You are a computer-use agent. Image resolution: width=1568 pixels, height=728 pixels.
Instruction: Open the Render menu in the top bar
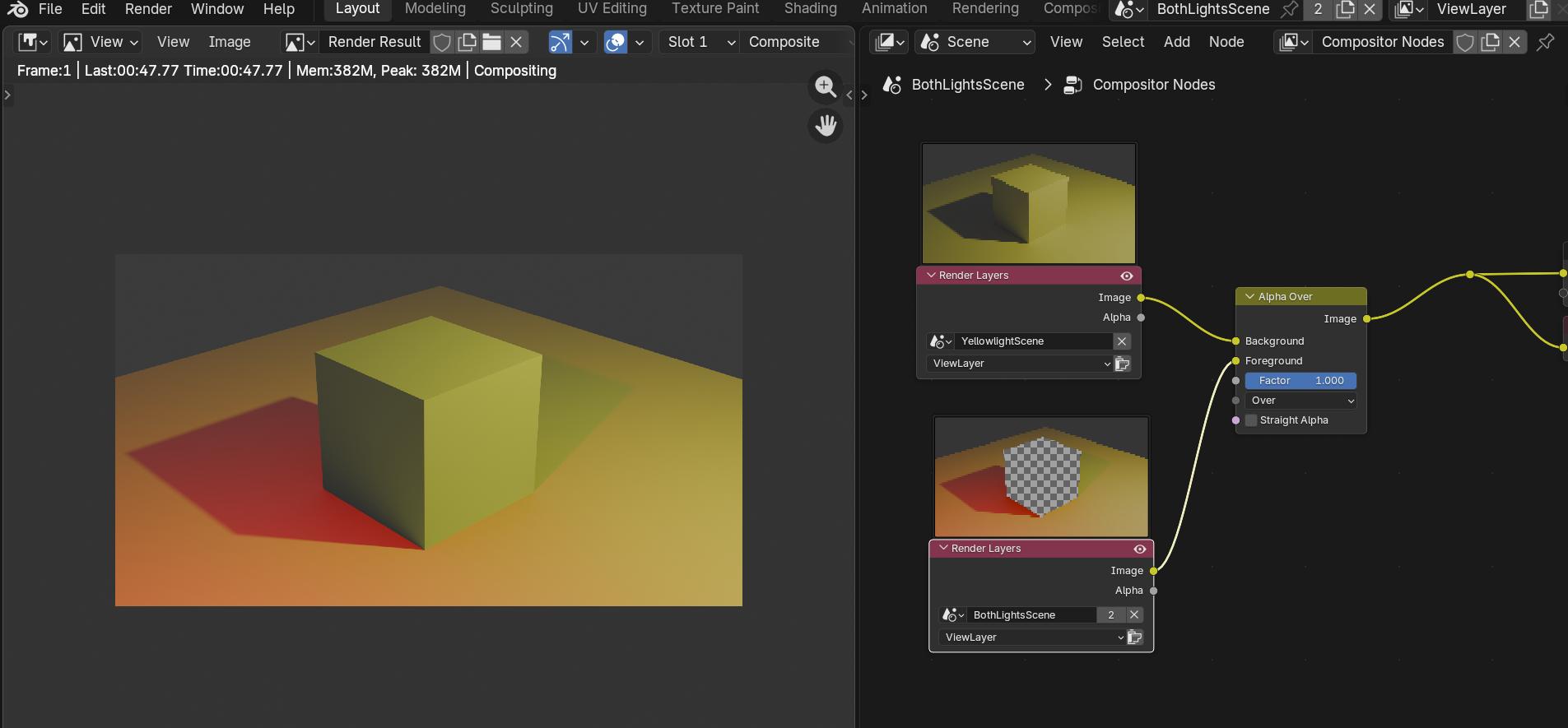[148, 9]
